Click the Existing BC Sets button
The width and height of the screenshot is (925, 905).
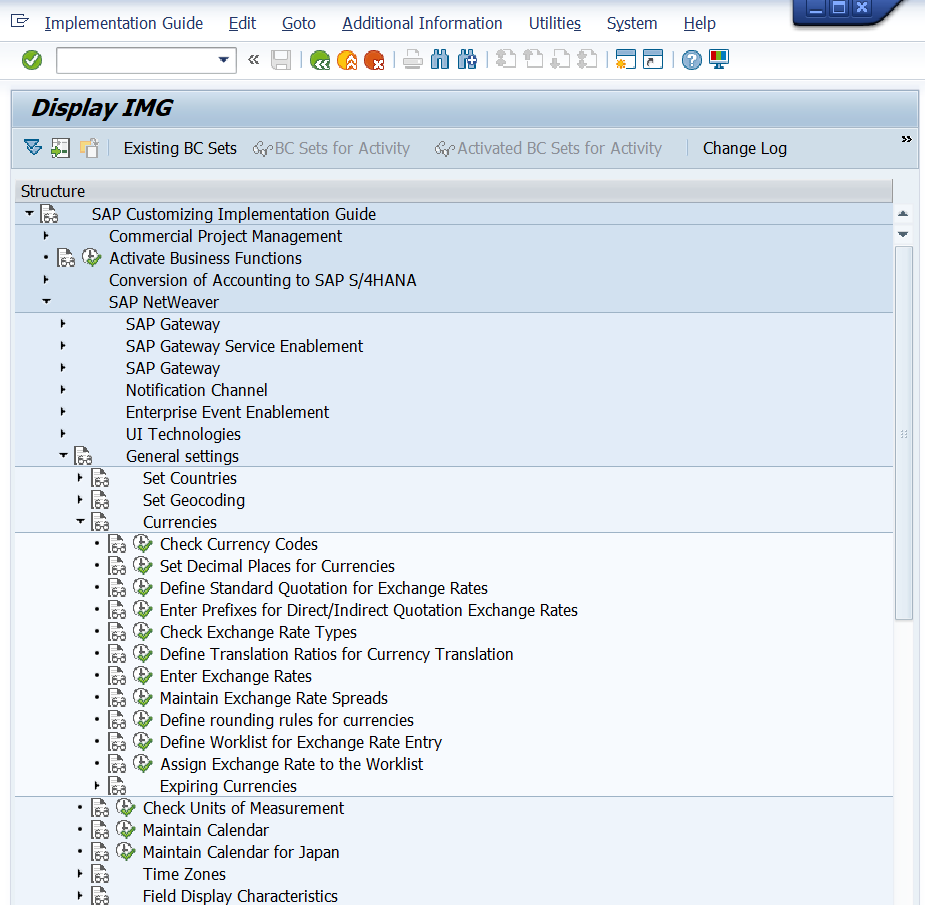pos(180,148)
